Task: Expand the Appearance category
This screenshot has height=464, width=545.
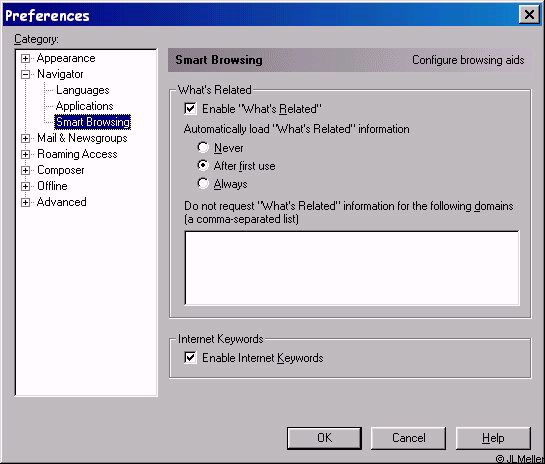Action: [x=25, y=58]
